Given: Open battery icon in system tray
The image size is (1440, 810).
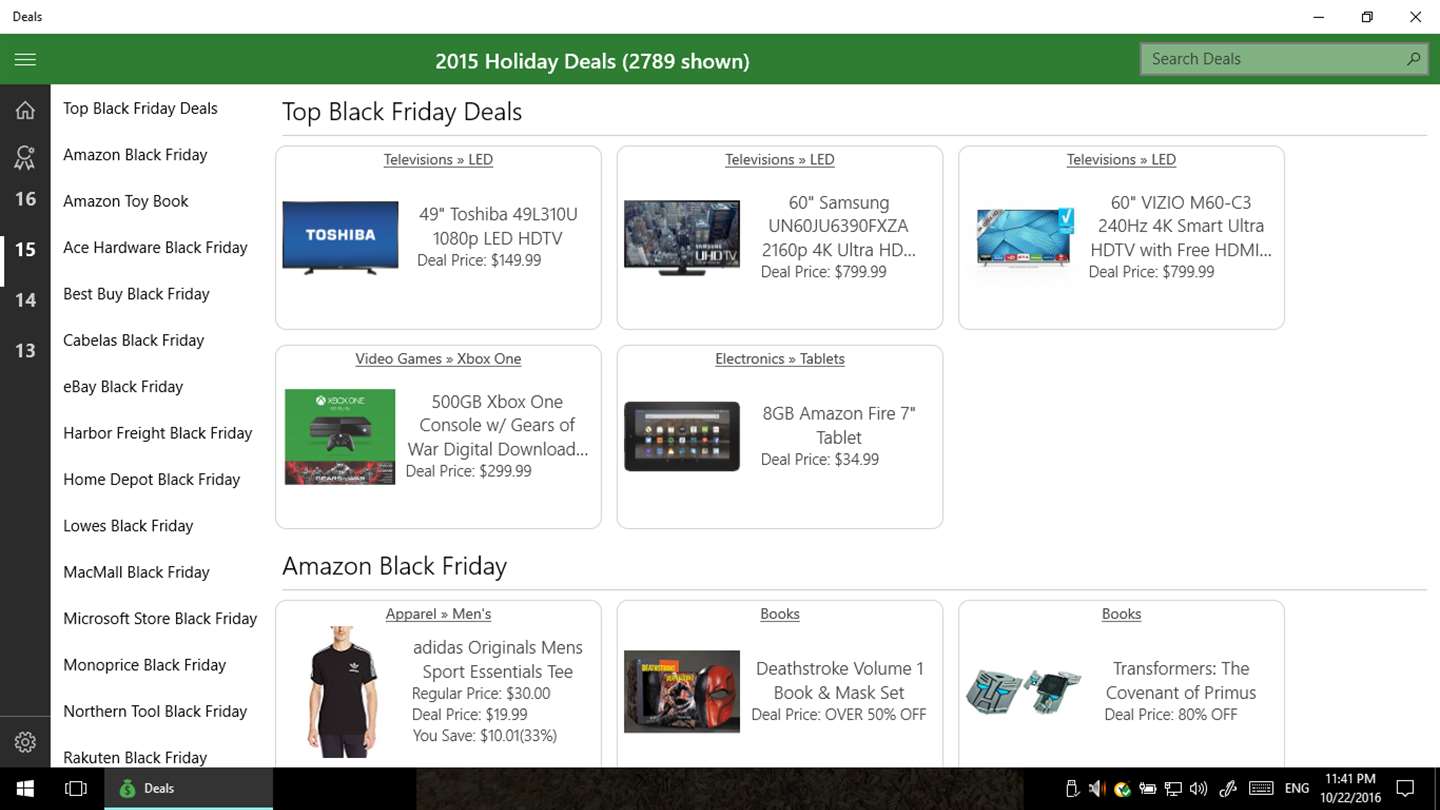Looking at the screenshot, I should click(x=1147, y=789).
